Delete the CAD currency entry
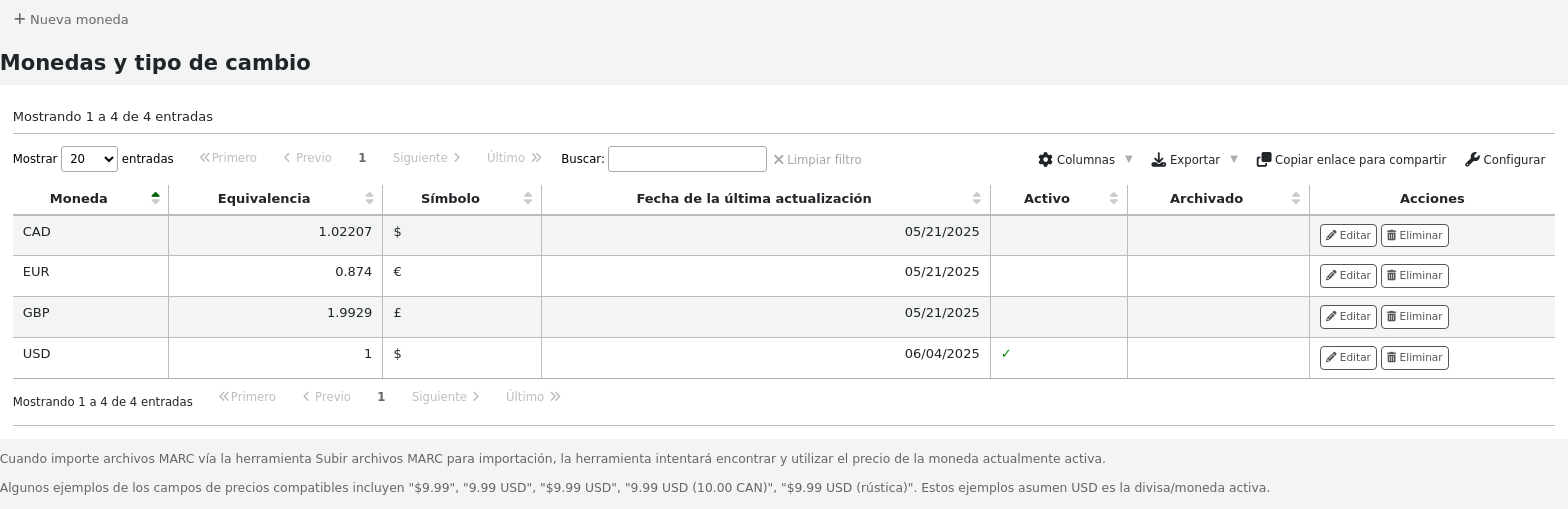This screenshot has height=509, width=1568. (x=1414, y=236)
